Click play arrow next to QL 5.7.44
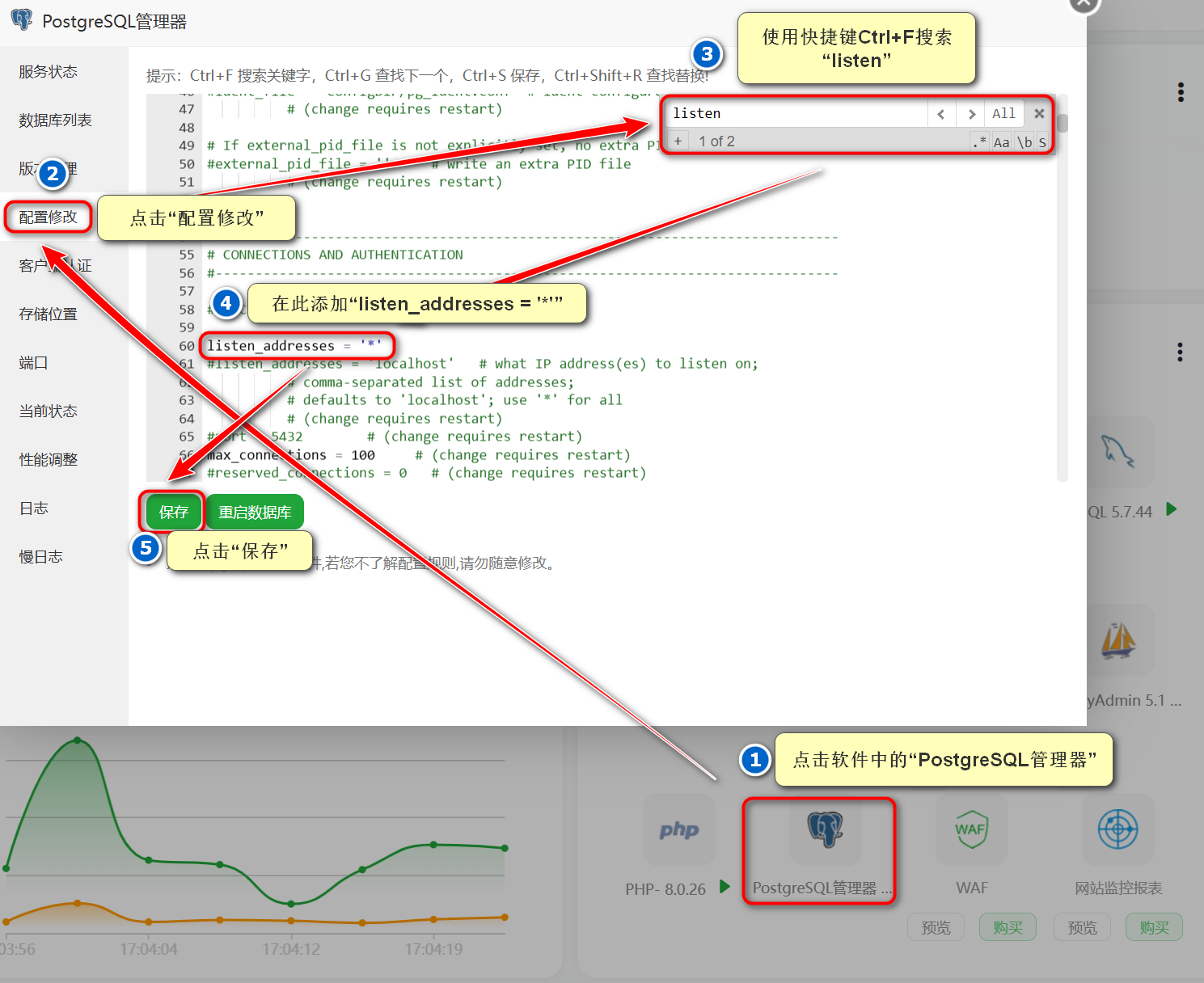1204x983 pixels. pos(1171,509)
